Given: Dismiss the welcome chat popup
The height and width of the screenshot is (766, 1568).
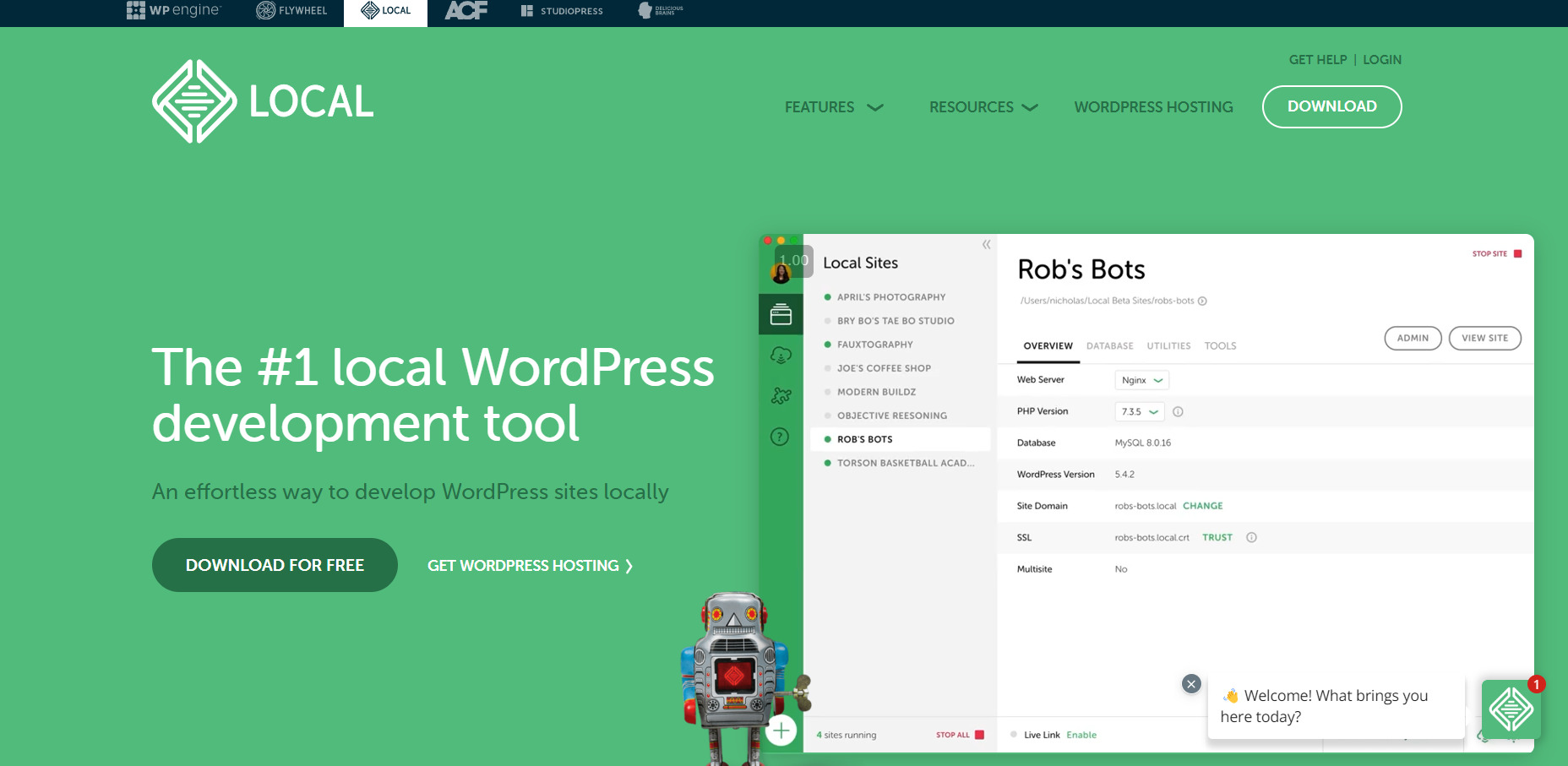Looking at the screenshot, I should click(1191, 684).
